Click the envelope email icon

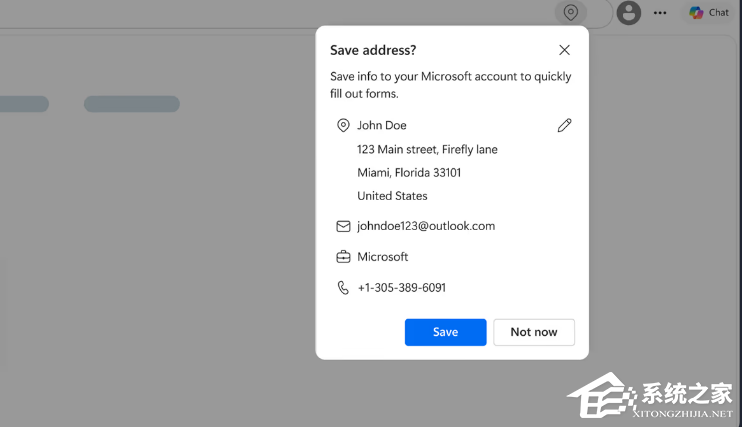[343, 226]
